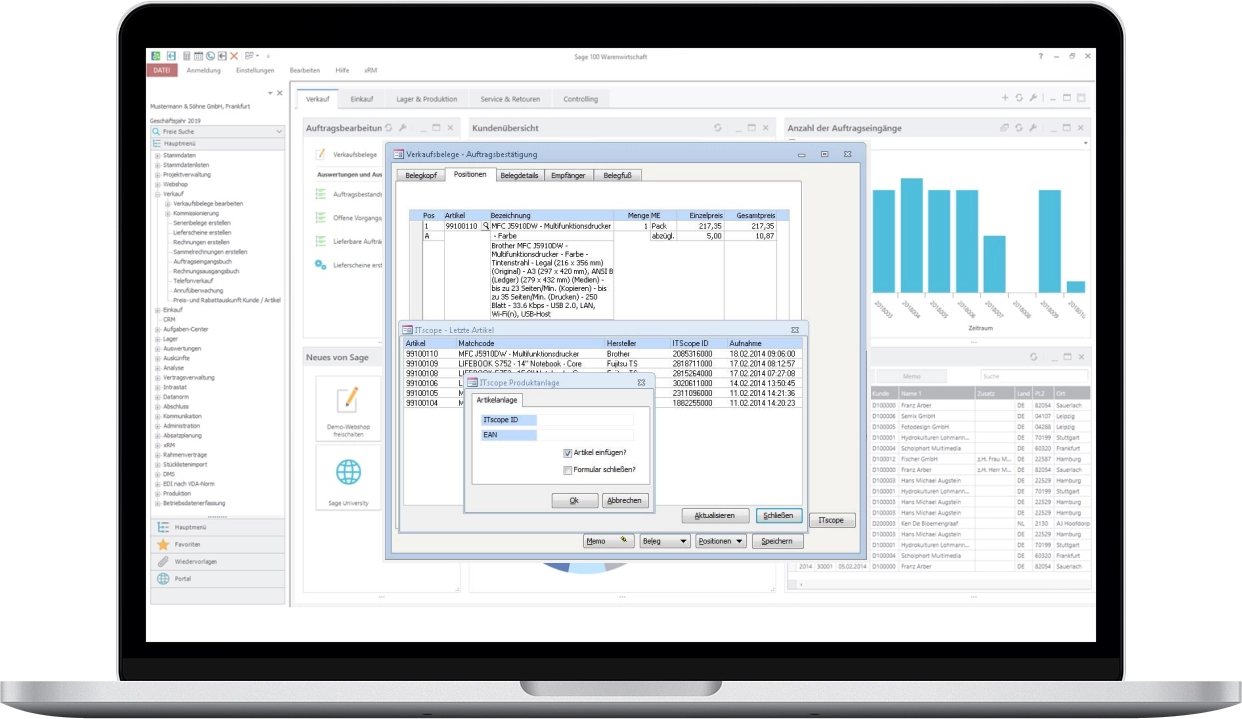The image size is (1242, 719).
Task: Click the calculator icon in the quick access toolbar
Action: tap(186, 56)
